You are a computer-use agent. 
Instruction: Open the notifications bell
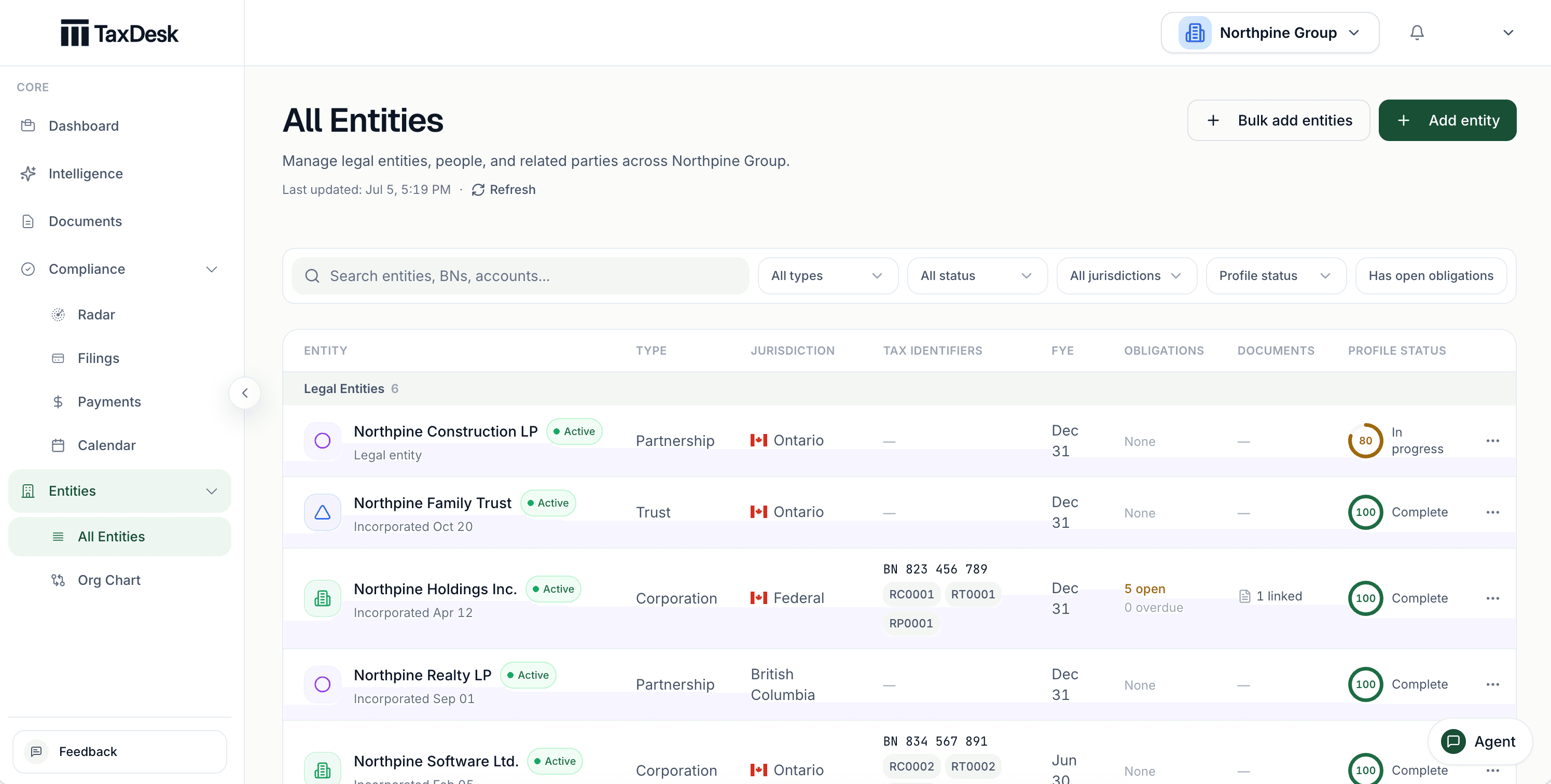point(1417,33)
